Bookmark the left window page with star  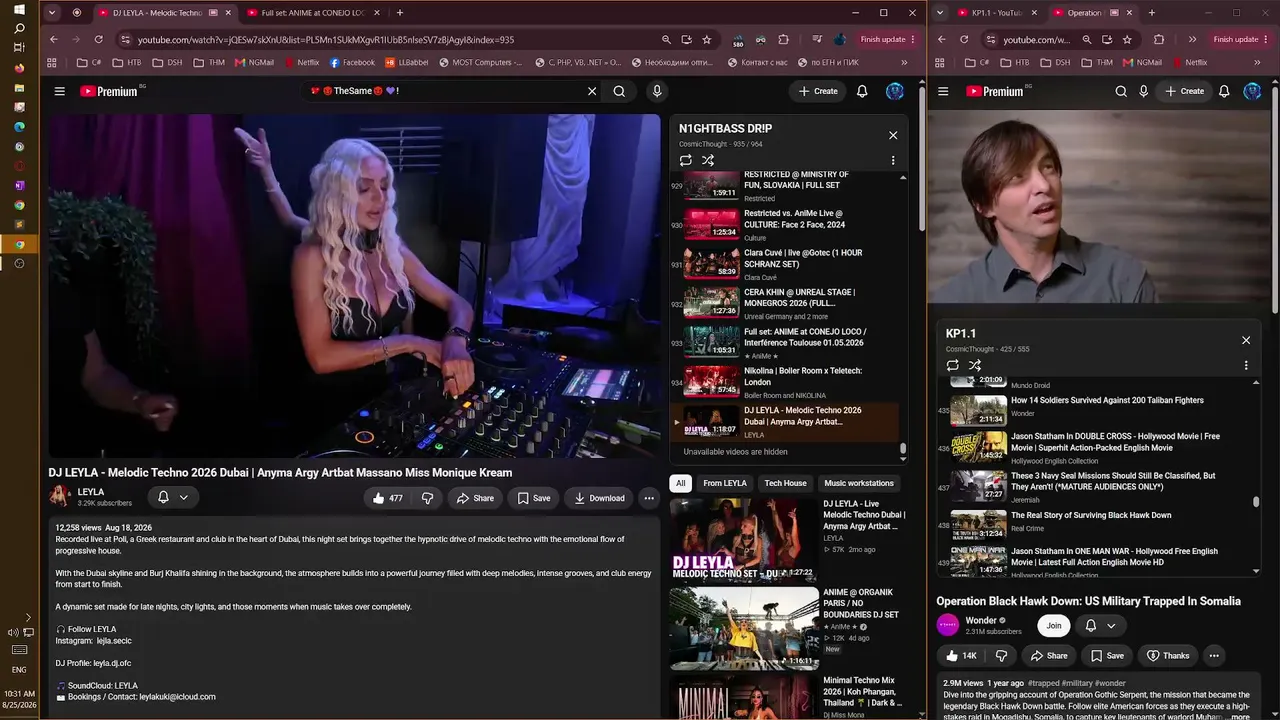[707, 39]
